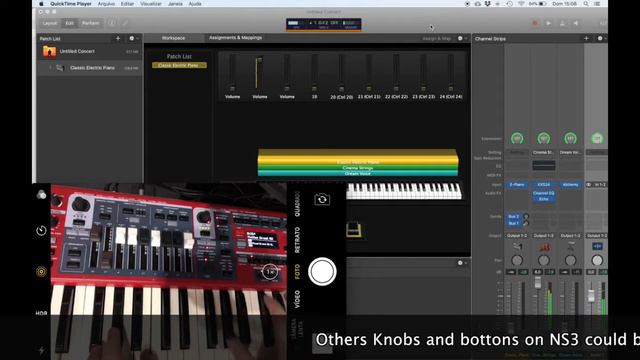The width and height of the screenshot is (640, 360).
Task: Open QuickTime Player Arquivo menu
Action: (106, 4)
